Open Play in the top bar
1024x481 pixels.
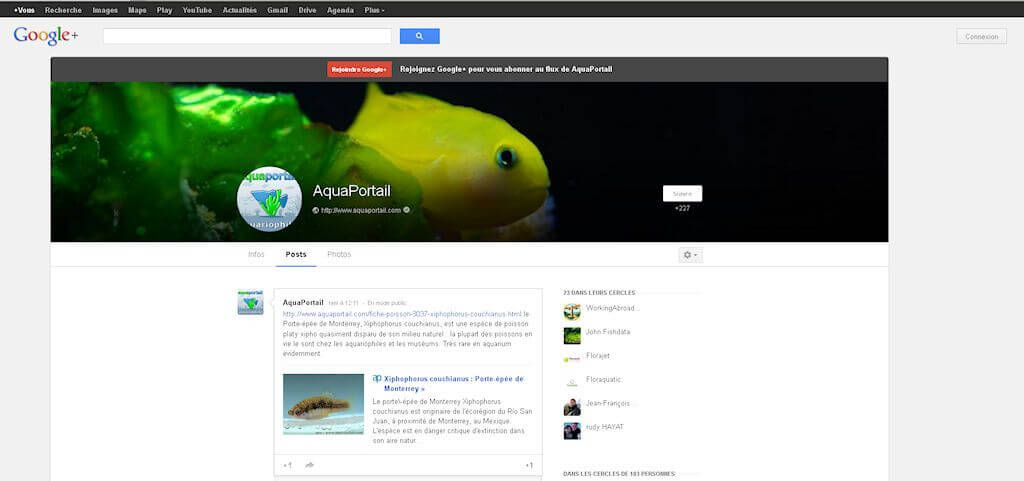pos(165,10)
